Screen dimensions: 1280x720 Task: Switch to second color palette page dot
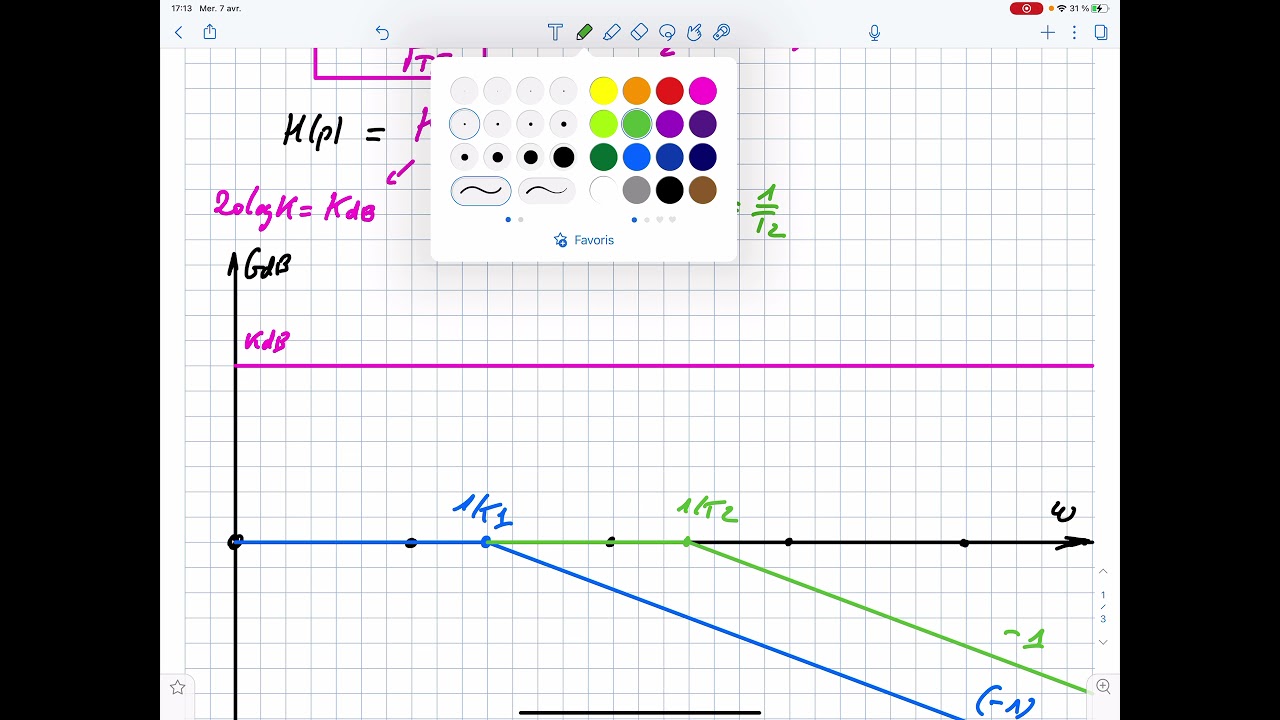click(647, 219)
